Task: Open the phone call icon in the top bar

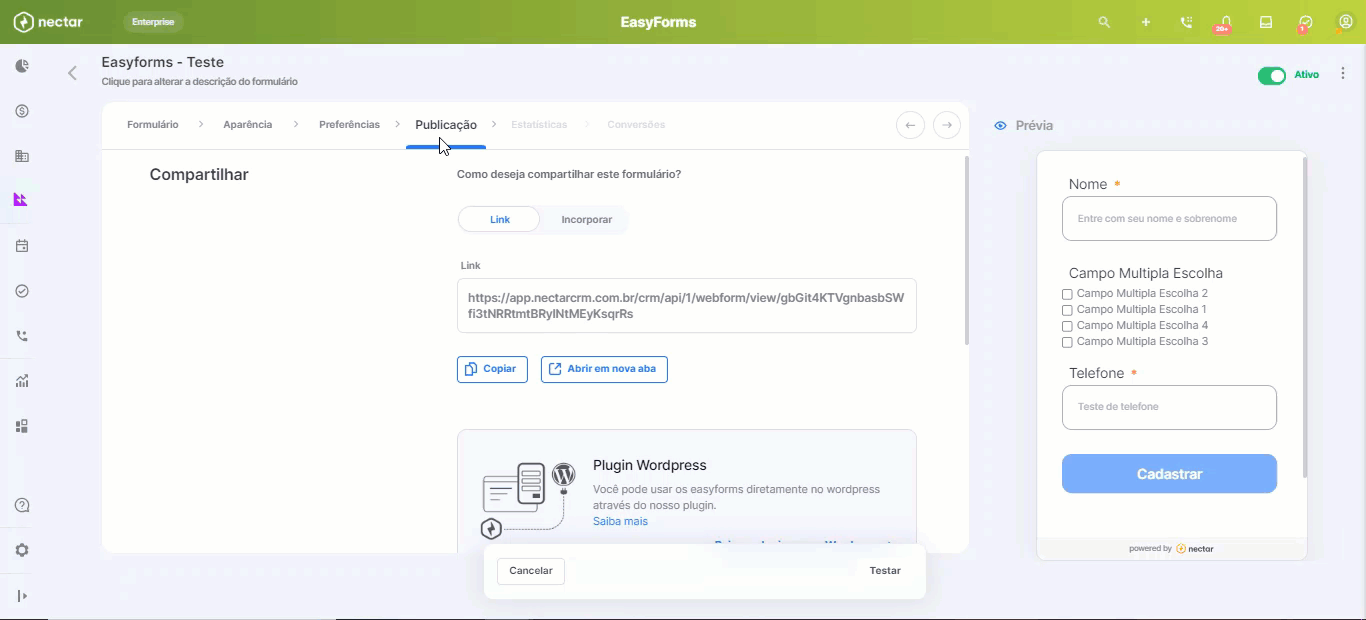Action: [1186, 22]
